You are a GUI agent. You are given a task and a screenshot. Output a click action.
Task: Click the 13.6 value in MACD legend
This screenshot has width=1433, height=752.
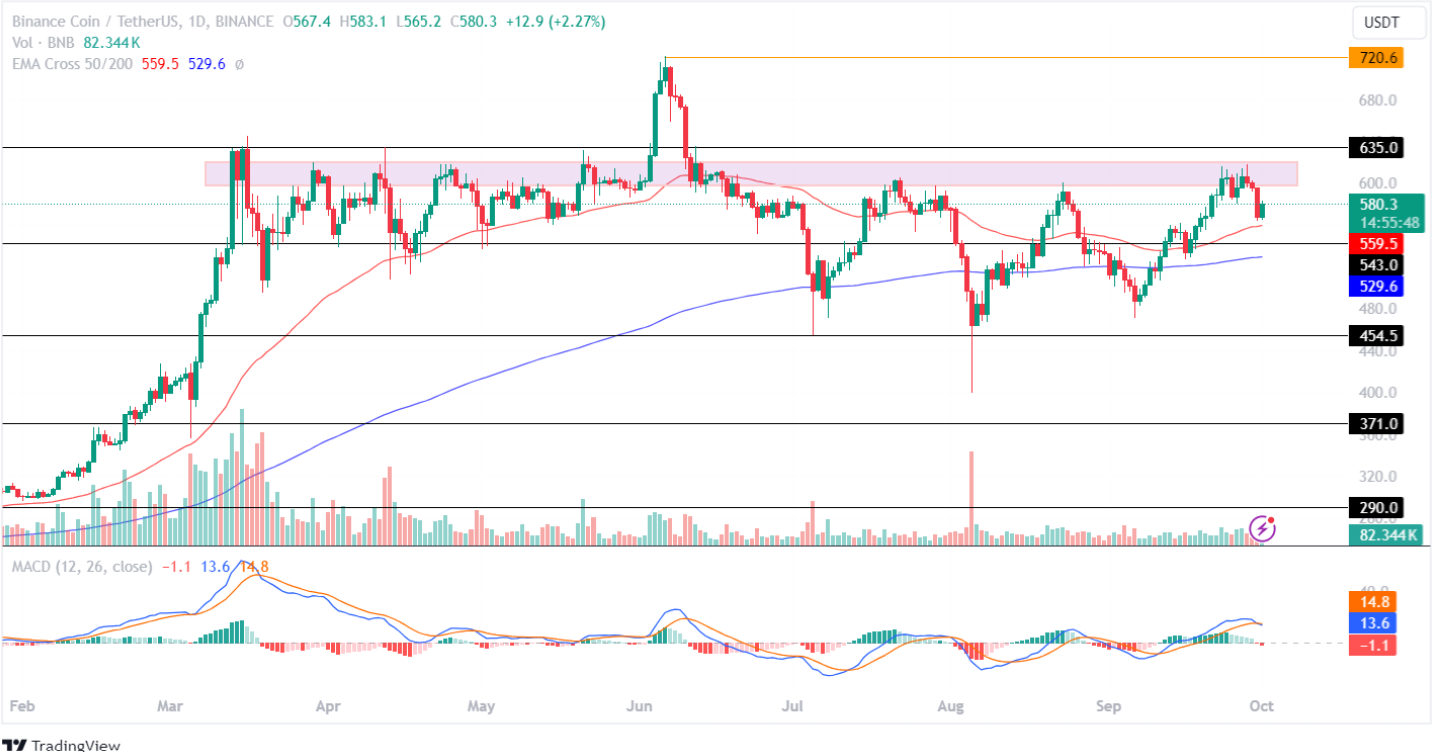click(x=215, y=566)
